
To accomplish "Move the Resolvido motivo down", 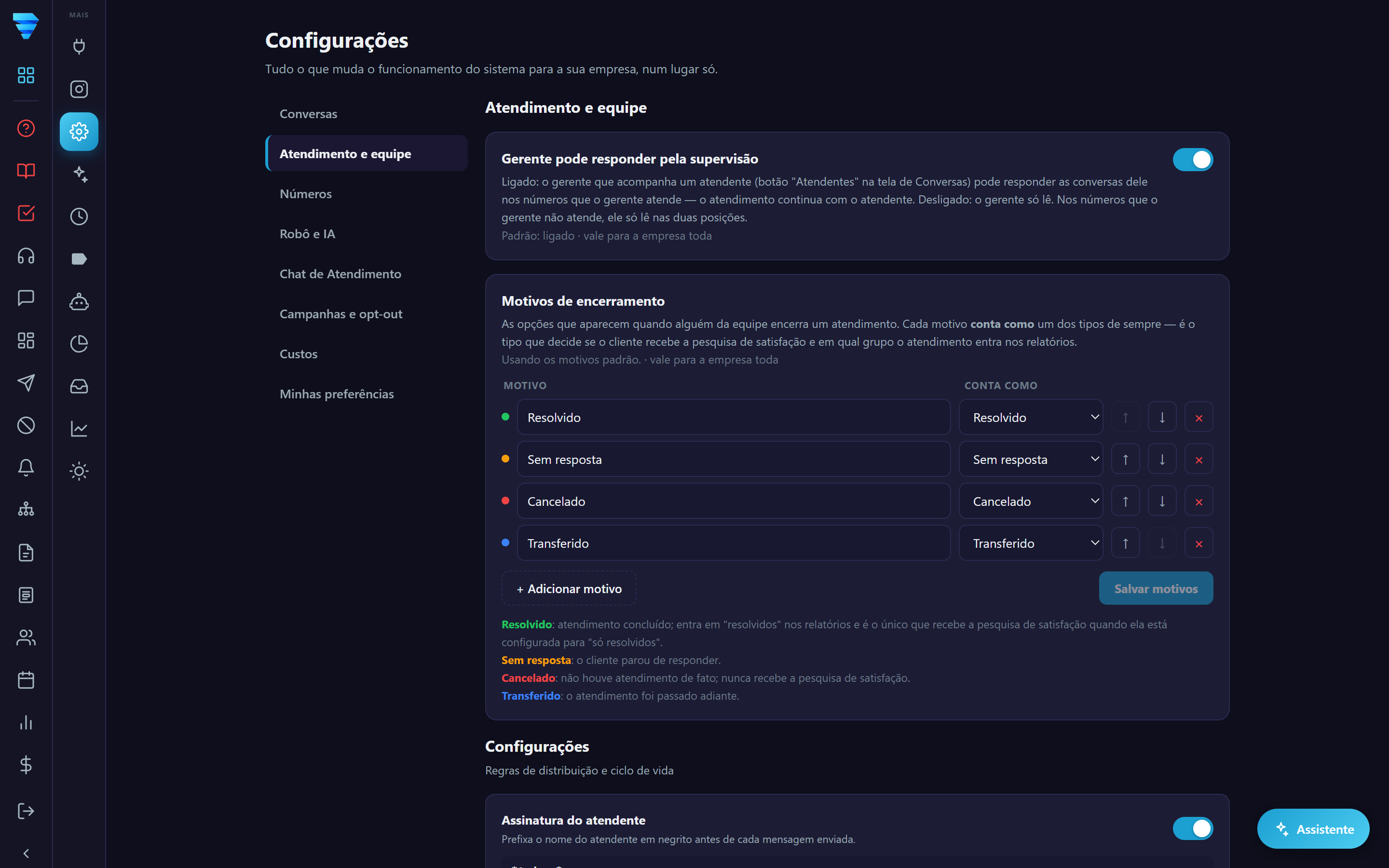I will click(1162, 417).
